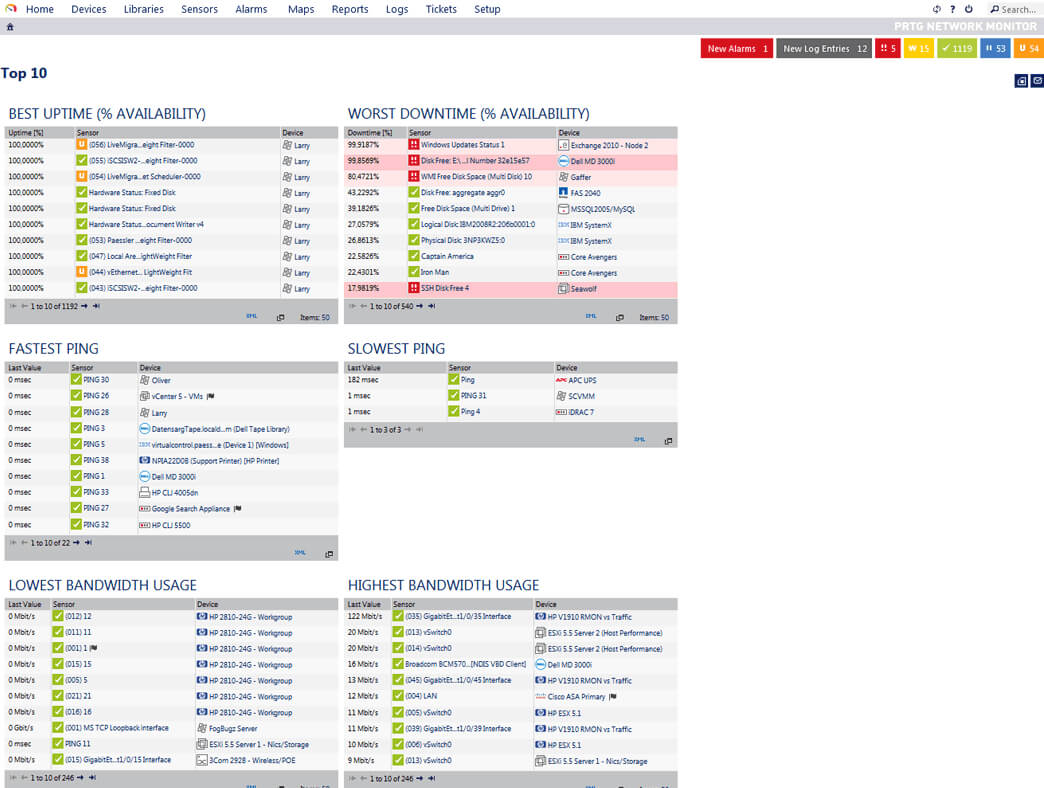Open the Disk Free: aggregate aggr0 sensor
Image resolution: width=1044 pixels, height=788 pixels.
point(463,192)
